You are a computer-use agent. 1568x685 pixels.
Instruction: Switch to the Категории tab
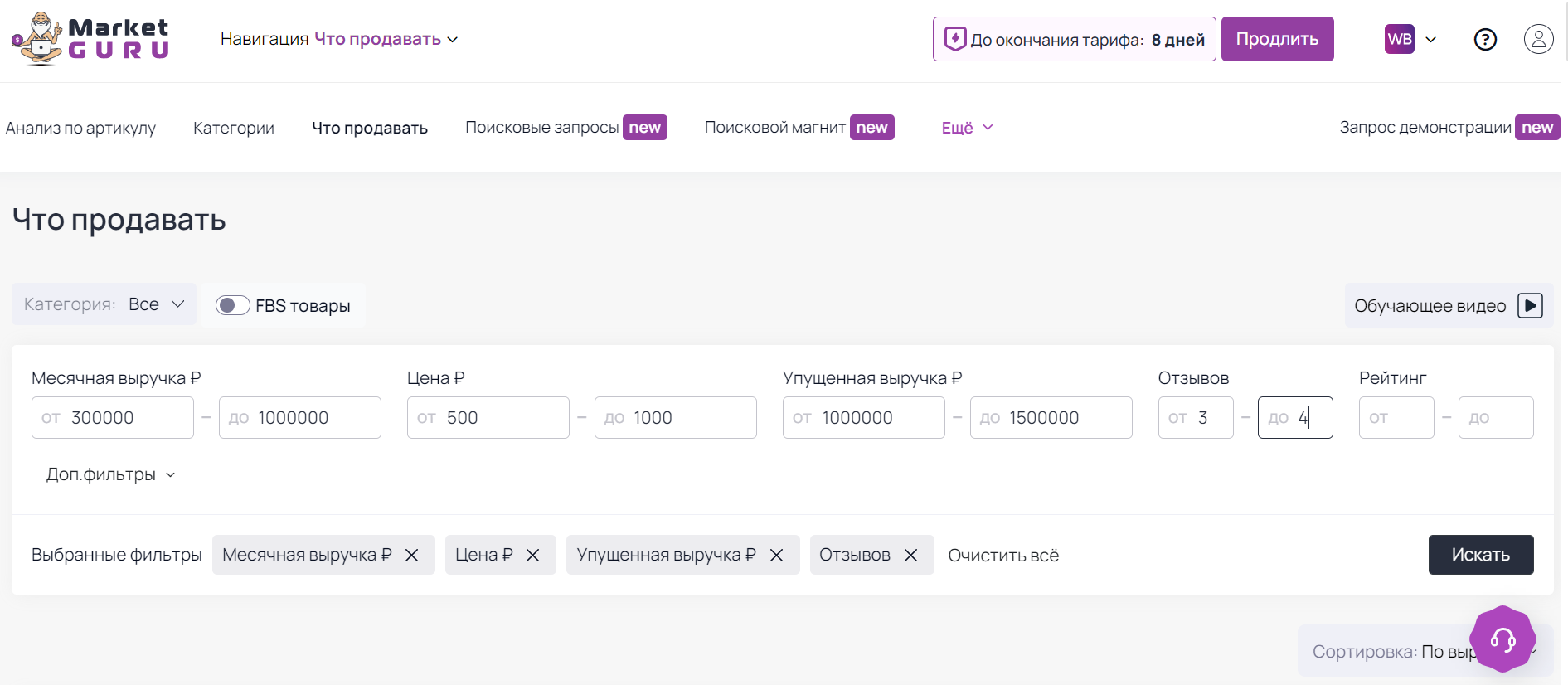tap(233, 128)
